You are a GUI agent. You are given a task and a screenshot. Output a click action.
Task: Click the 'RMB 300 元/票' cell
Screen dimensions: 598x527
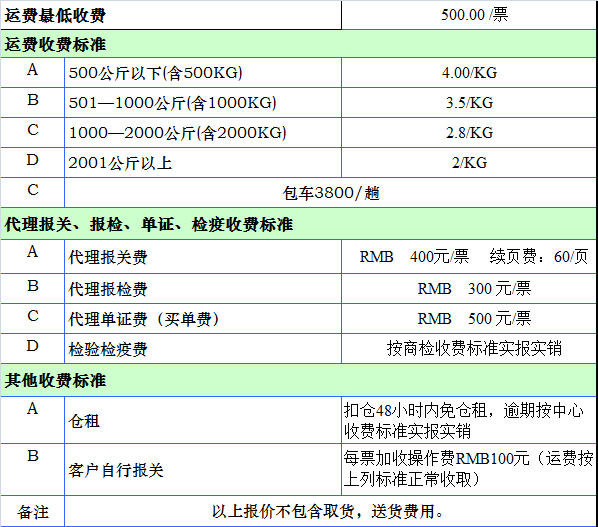pos(469,289)
